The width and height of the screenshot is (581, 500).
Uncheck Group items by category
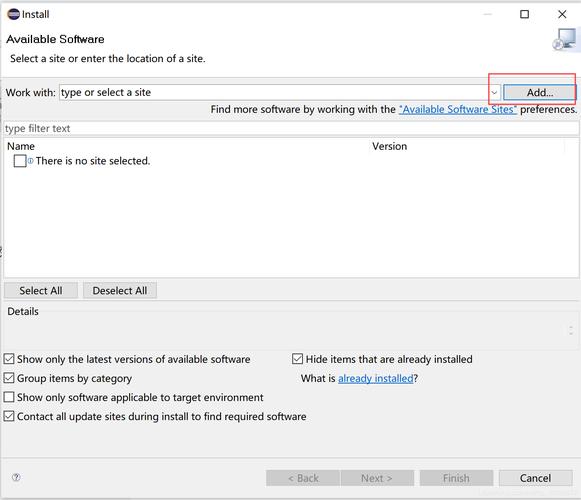click(9, 378)
